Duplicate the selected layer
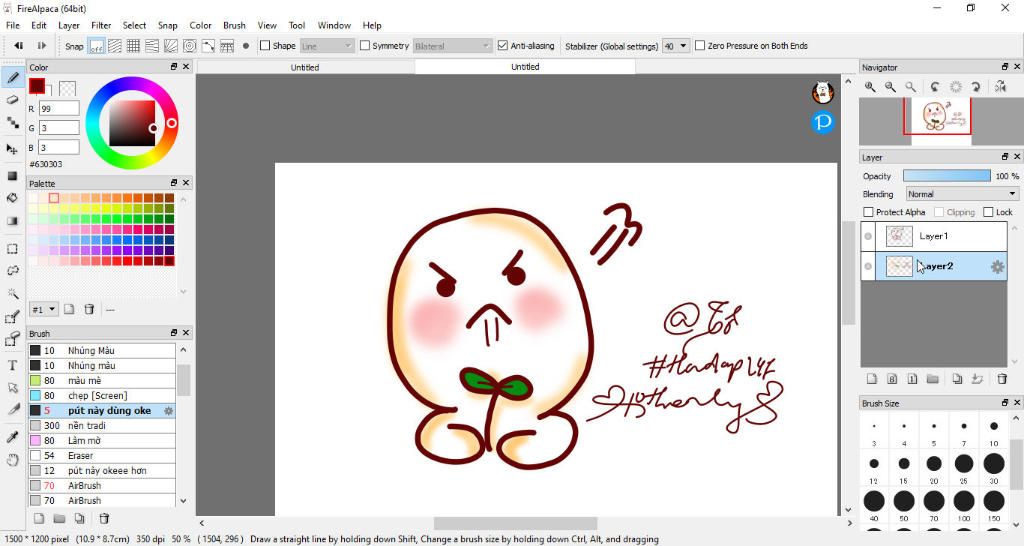 click(957, 379)
